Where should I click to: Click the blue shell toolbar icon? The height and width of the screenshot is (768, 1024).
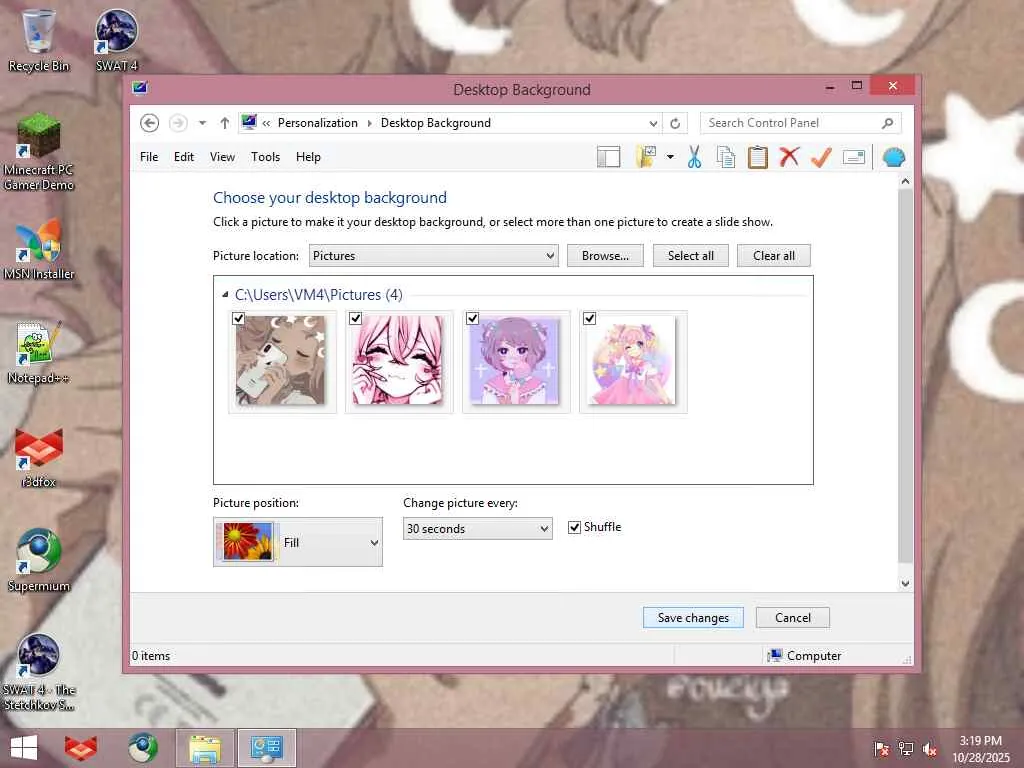coord(894,157)
